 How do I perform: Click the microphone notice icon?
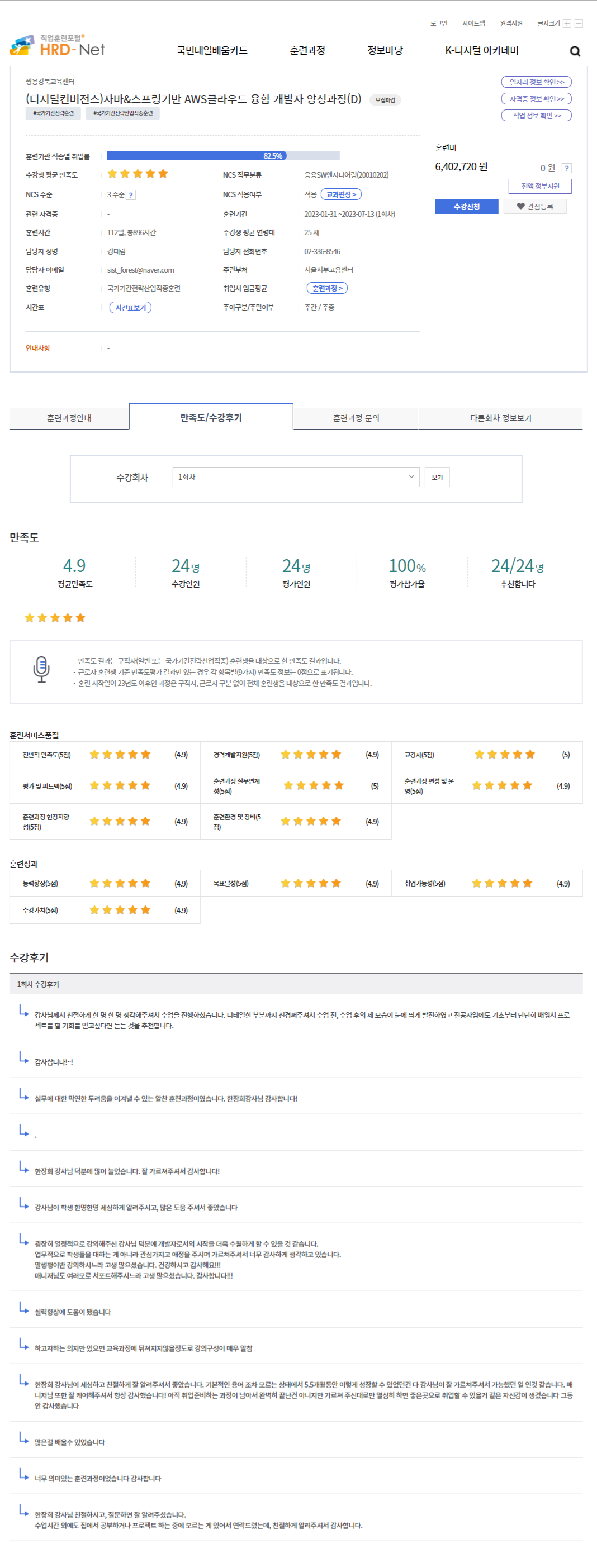41,669
